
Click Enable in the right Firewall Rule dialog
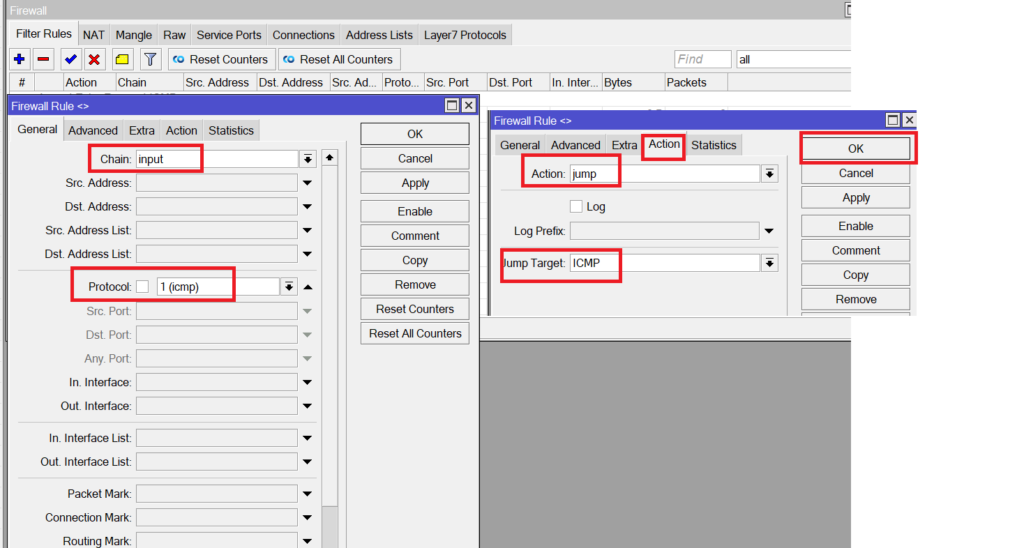tap(856, 226)
